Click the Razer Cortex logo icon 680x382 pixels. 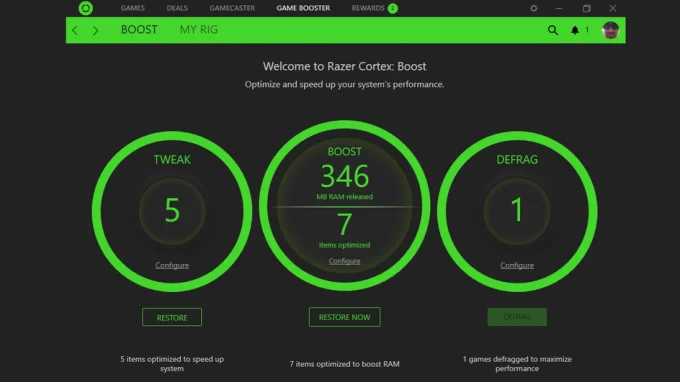coord(85,8)
